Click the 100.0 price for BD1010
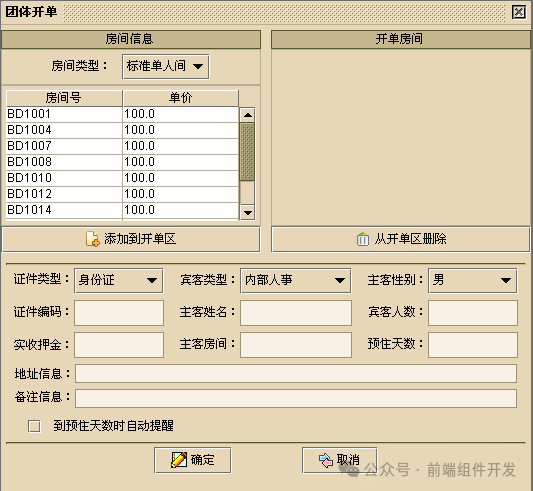This screenshot has width=533, height=491. tap(180, 178)
